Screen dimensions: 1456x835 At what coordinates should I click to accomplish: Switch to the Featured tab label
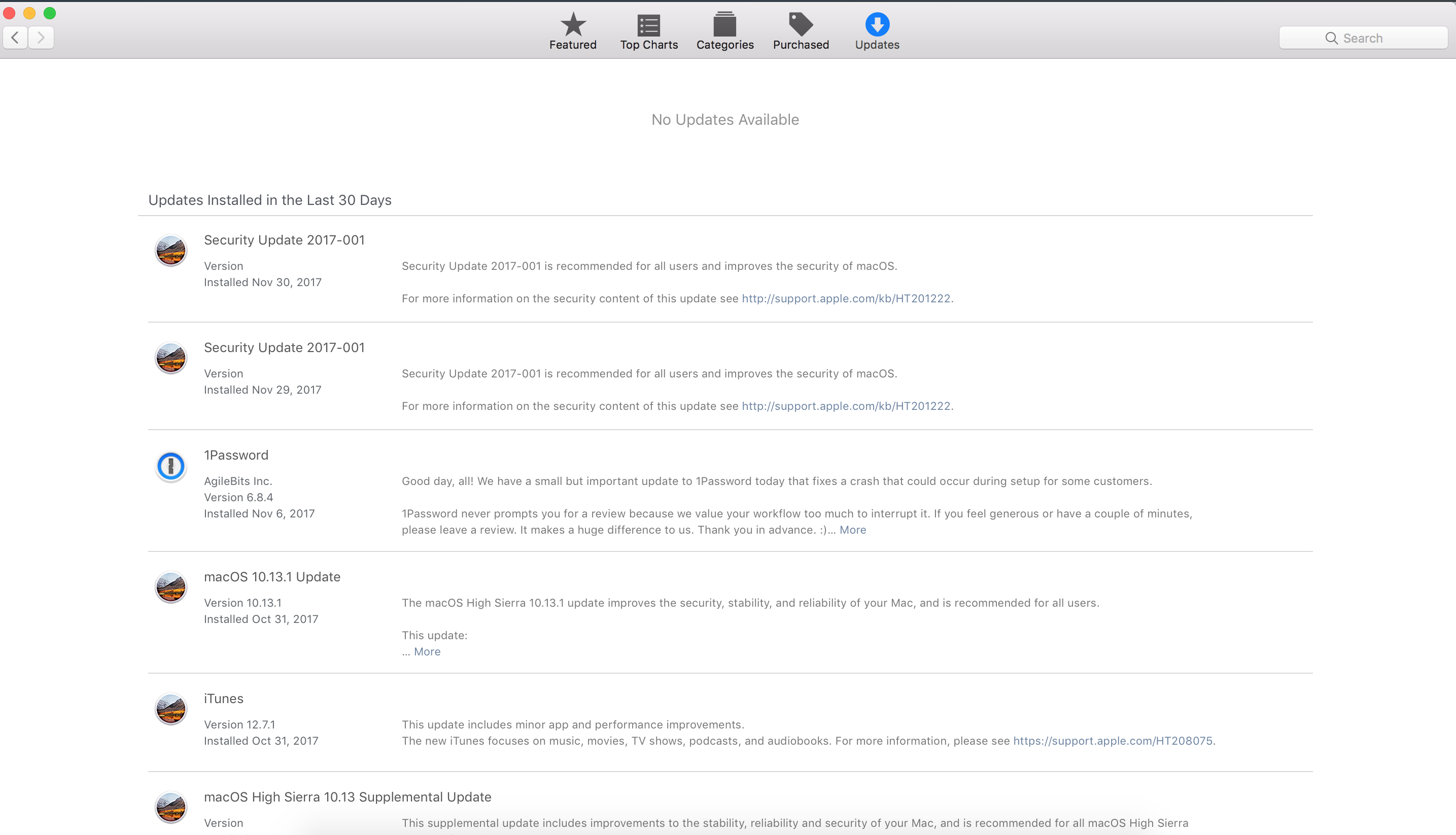tap(573, 45)
